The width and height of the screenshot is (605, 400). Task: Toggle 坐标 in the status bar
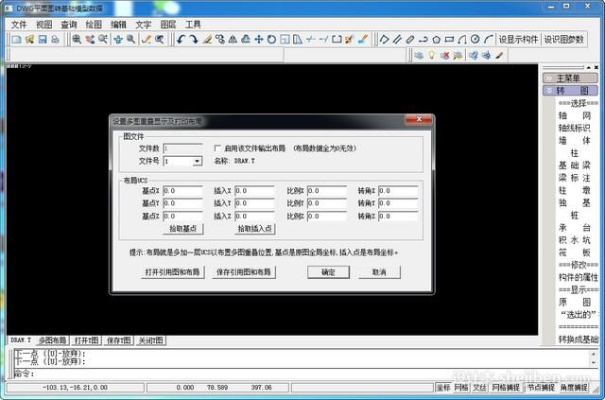443,387
